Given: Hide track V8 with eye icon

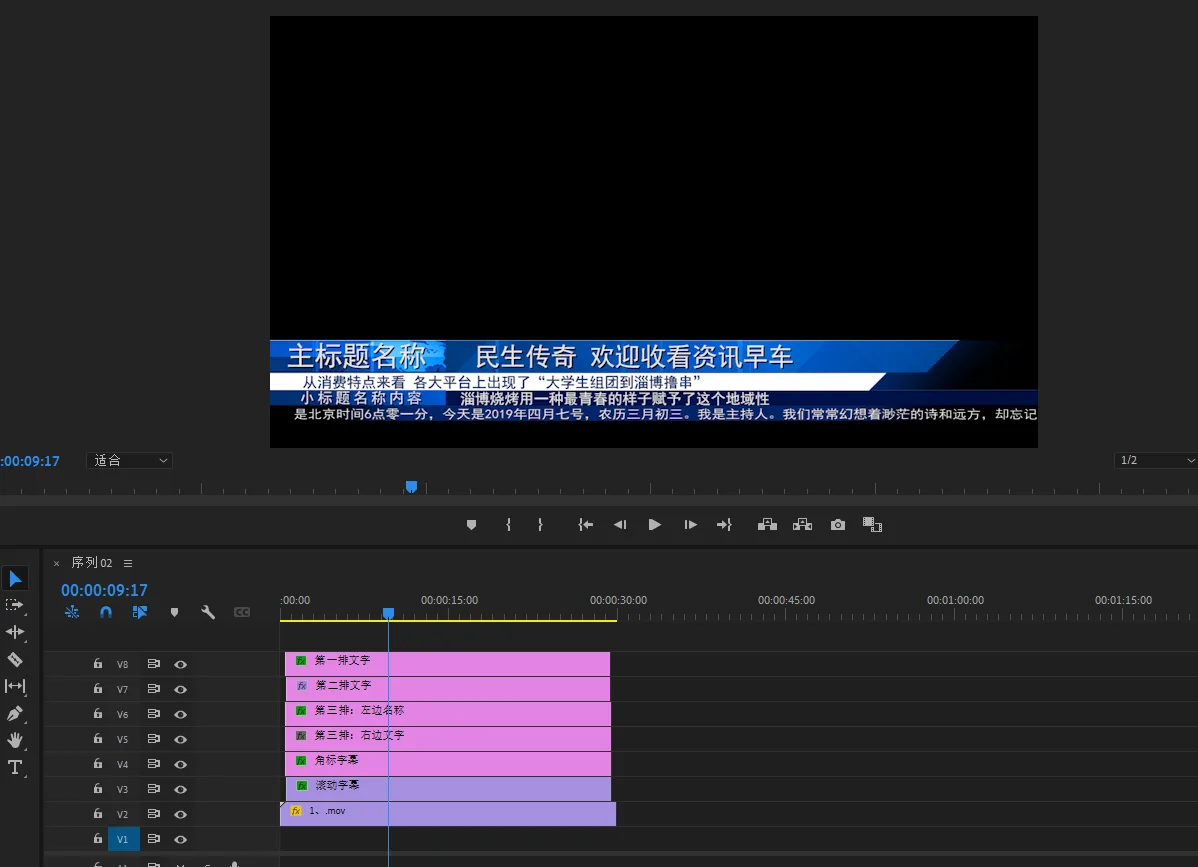Looking at the screenshot, I should coord(181,664).
